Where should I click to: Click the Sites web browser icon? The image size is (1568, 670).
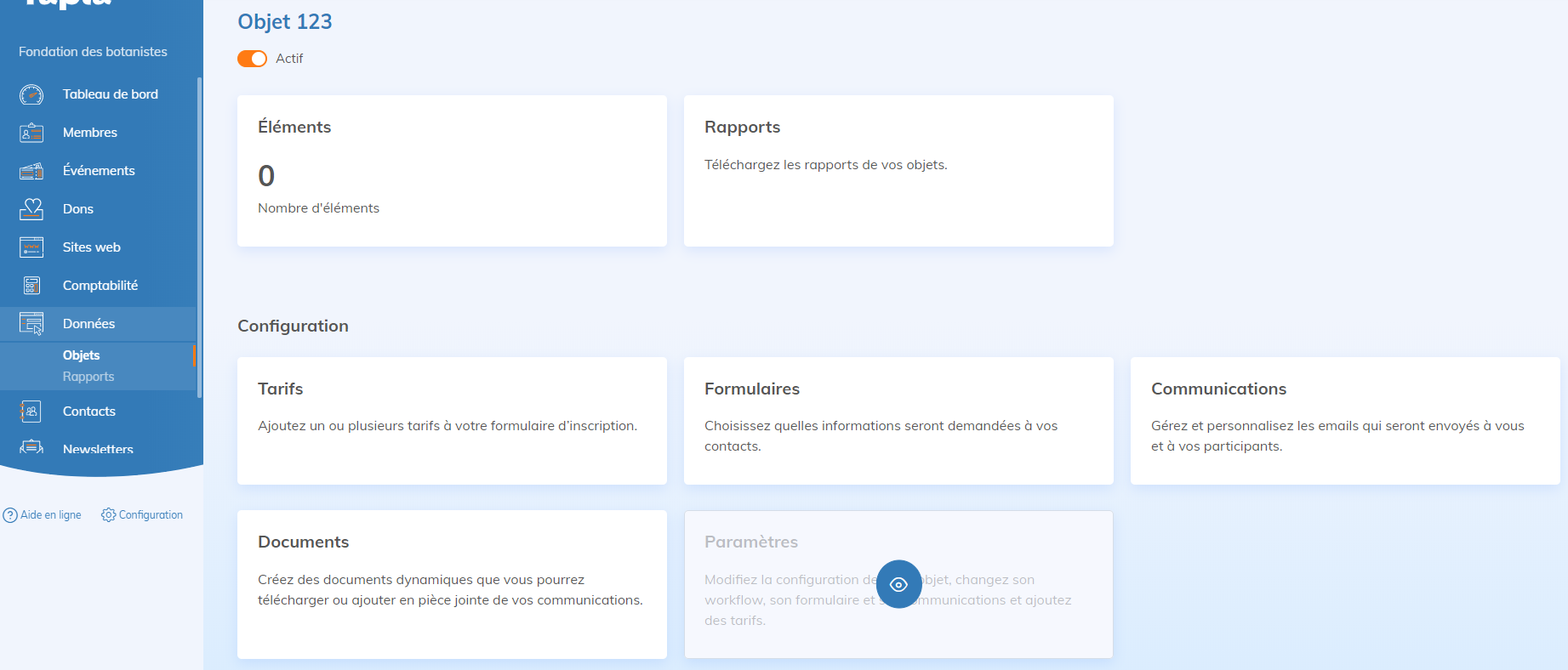coord(31,247)
